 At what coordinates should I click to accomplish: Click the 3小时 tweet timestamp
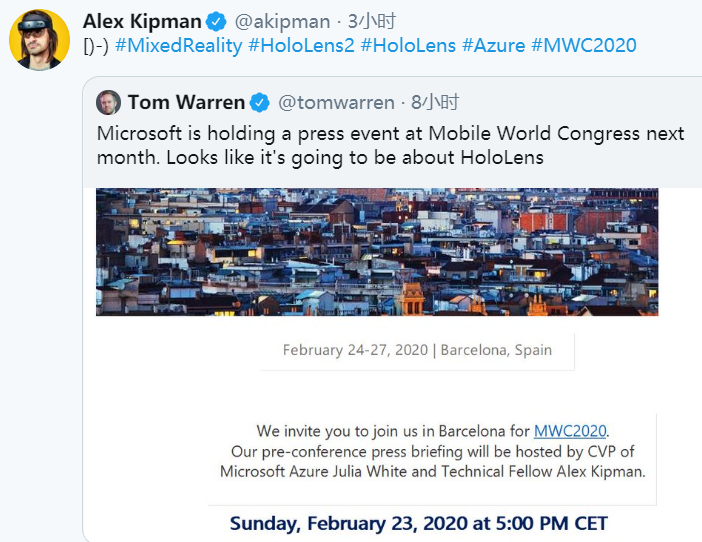(x=372, y=21)
